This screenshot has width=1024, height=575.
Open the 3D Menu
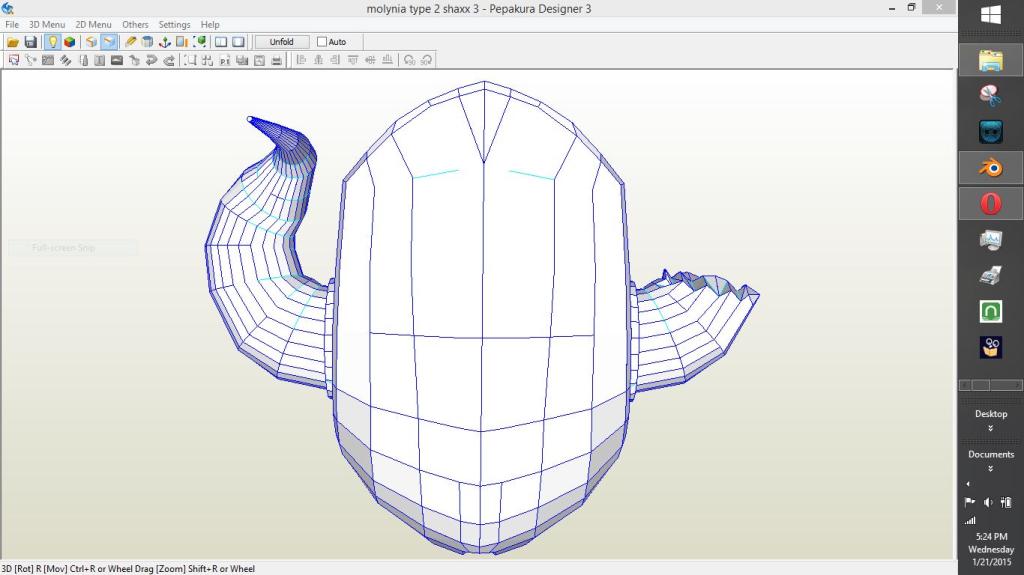tap(47, 24)
